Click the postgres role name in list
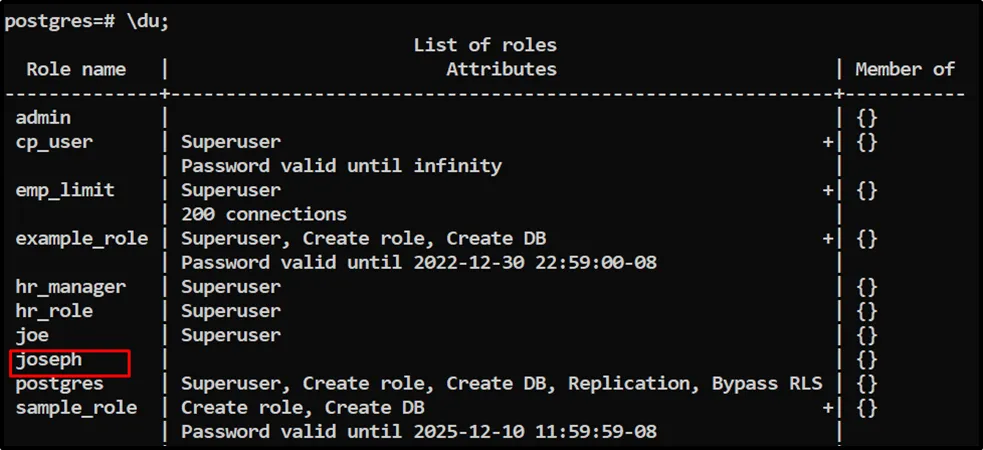Image resolution: width=983 pixels, height=450 pixels. point(59,384)
